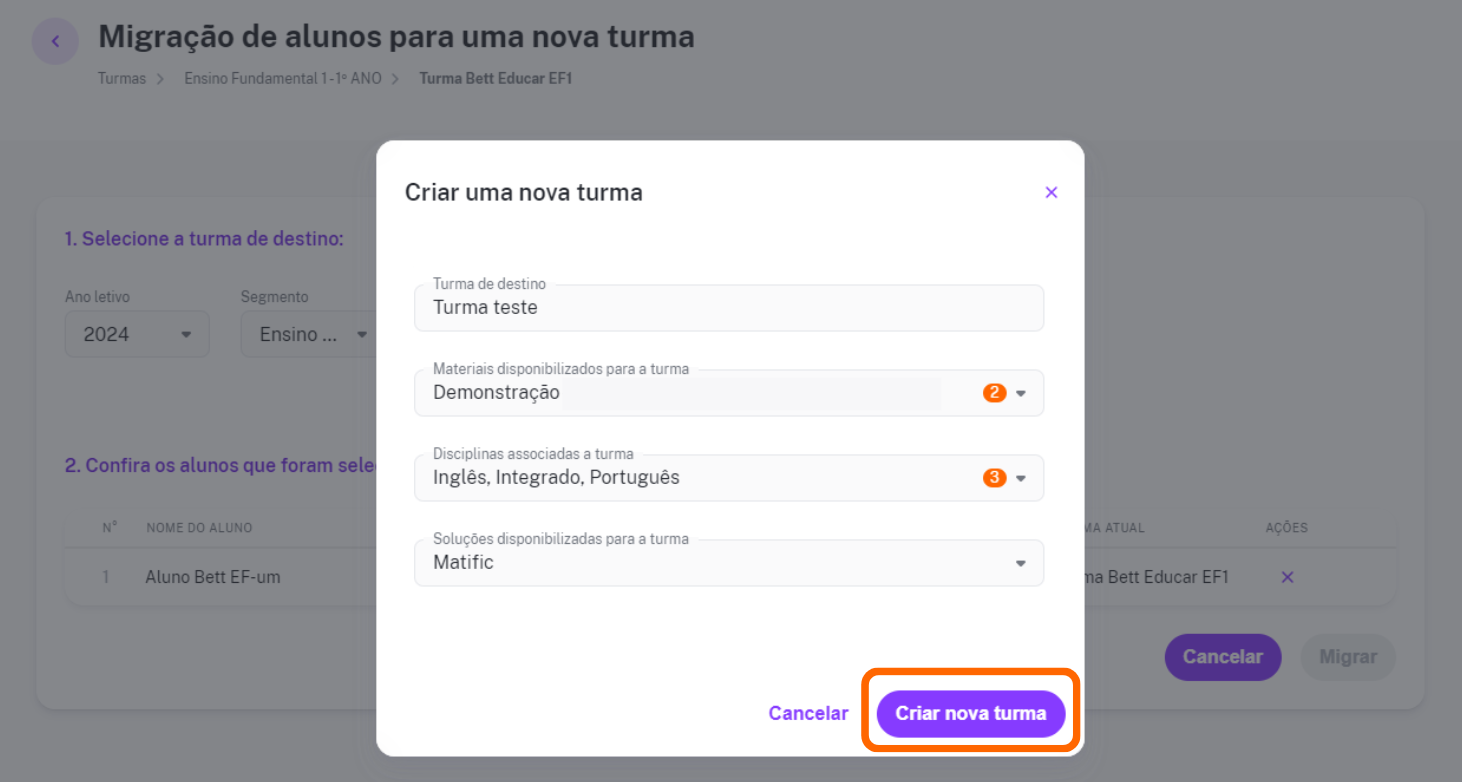This screenshot has width=1462, height=782.
Task: Close the Criar uma nova turma dialog
Action: coord(1051,192)
